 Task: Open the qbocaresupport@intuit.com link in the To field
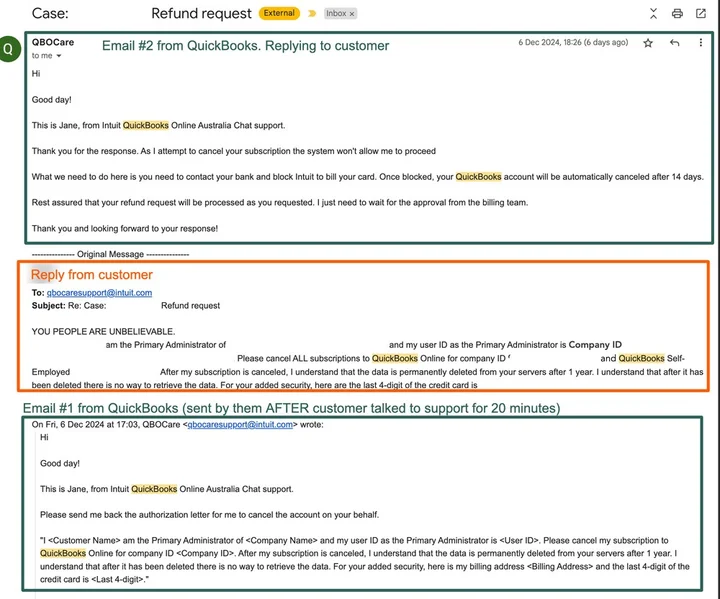point(99,293)
